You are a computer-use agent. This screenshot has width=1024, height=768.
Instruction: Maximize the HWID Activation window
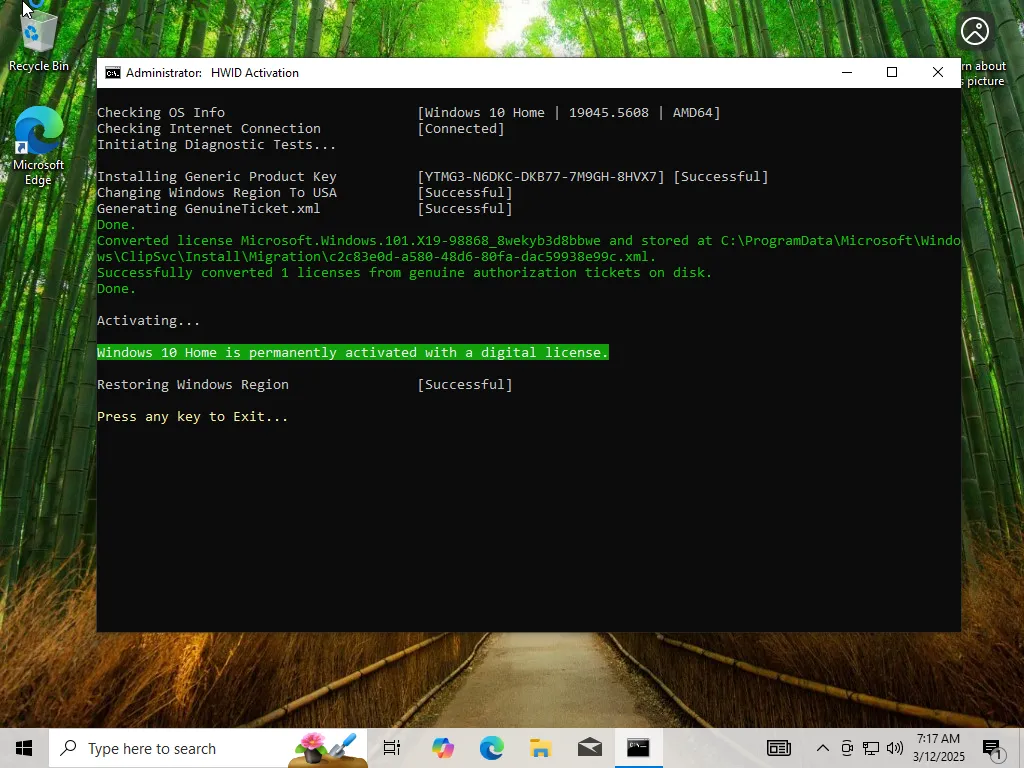pyautogui.click(x=892, y=72)
